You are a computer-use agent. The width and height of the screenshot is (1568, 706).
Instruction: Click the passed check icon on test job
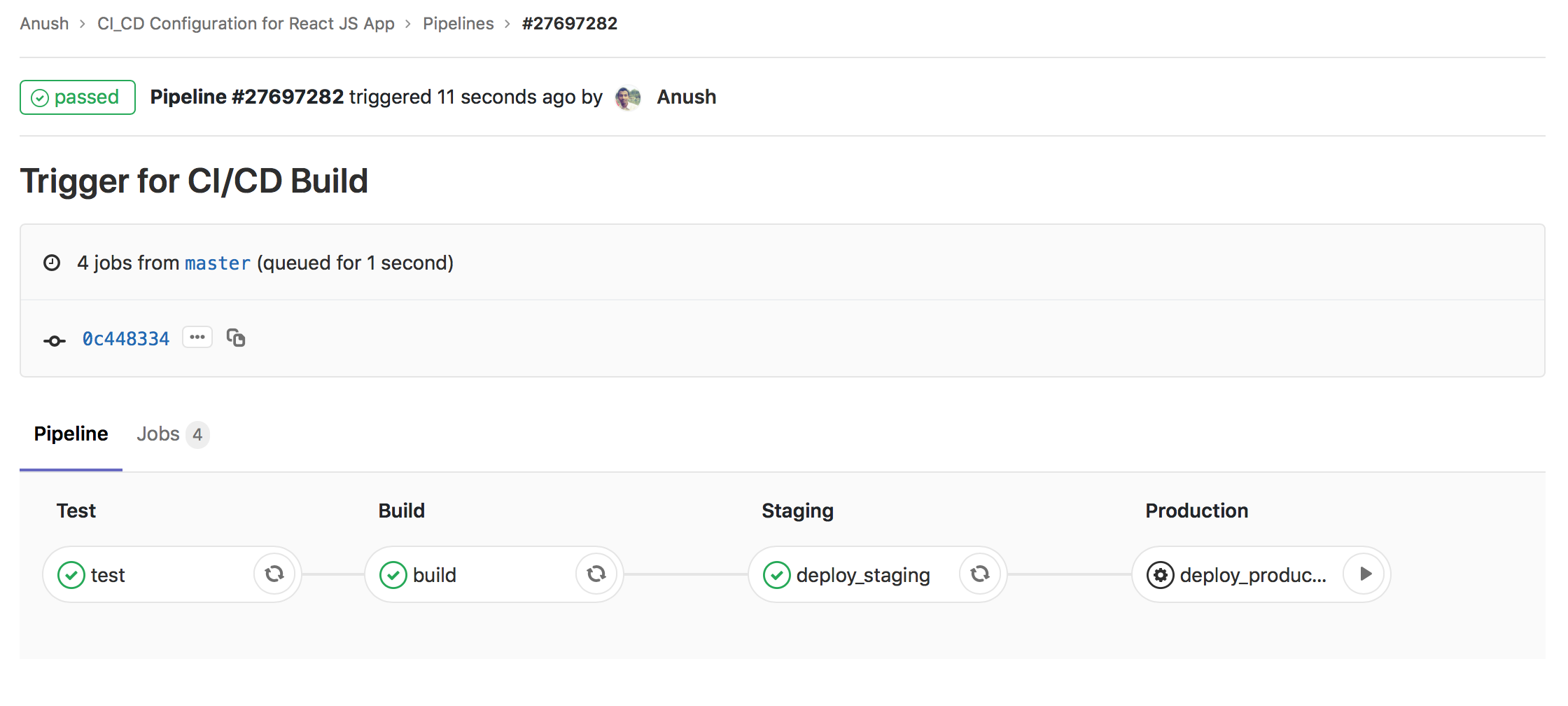click(71, 575)
